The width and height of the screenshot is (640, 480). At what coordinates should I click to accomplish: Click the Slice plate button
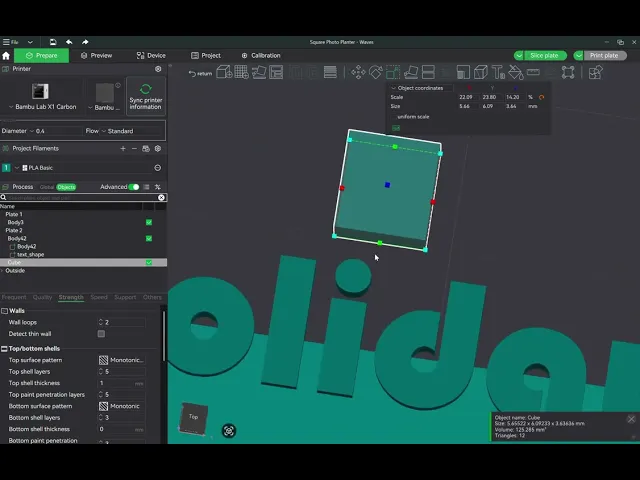545,56
